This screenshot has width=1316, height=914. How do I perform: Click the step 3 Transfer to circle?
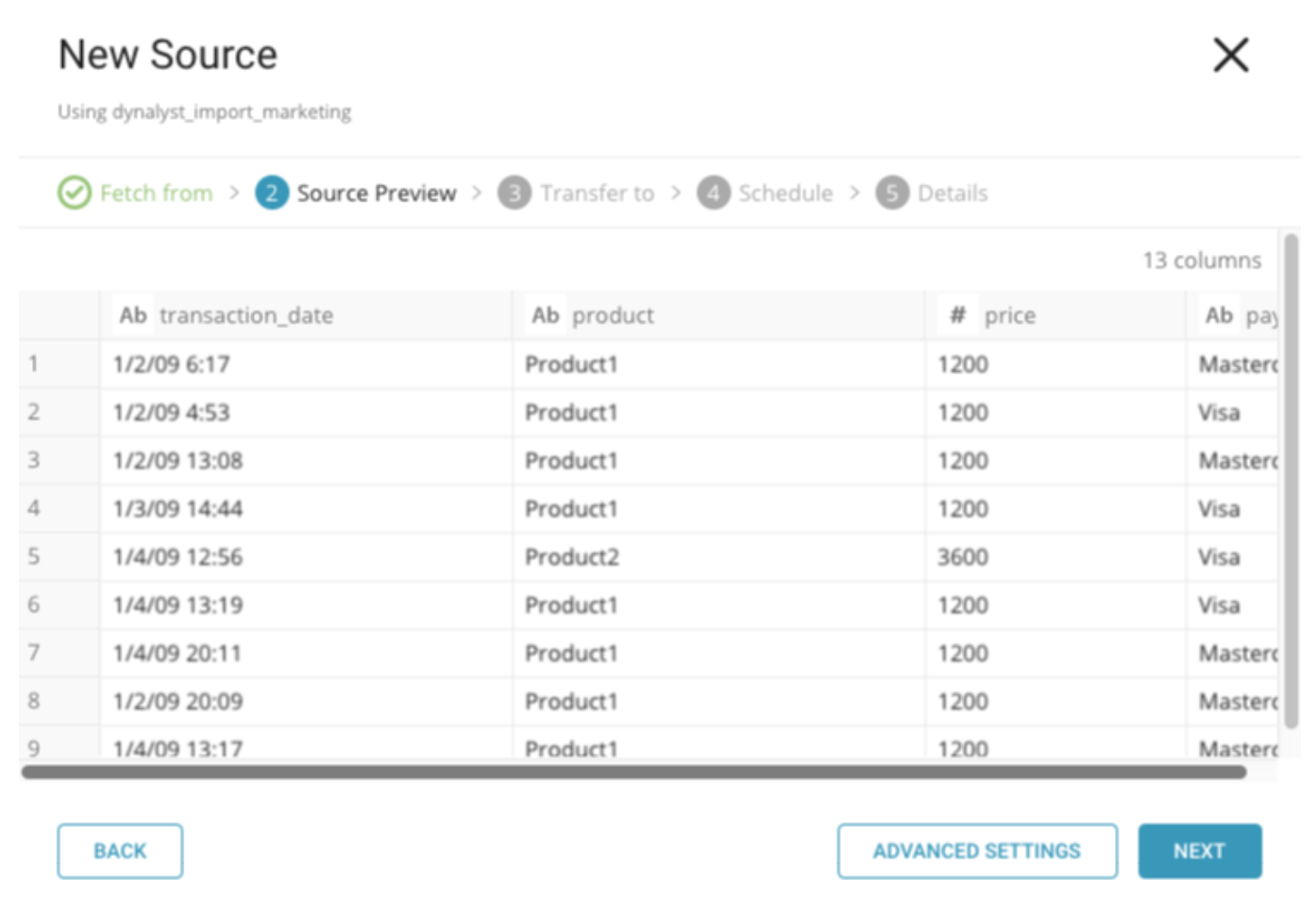(515, 193)
